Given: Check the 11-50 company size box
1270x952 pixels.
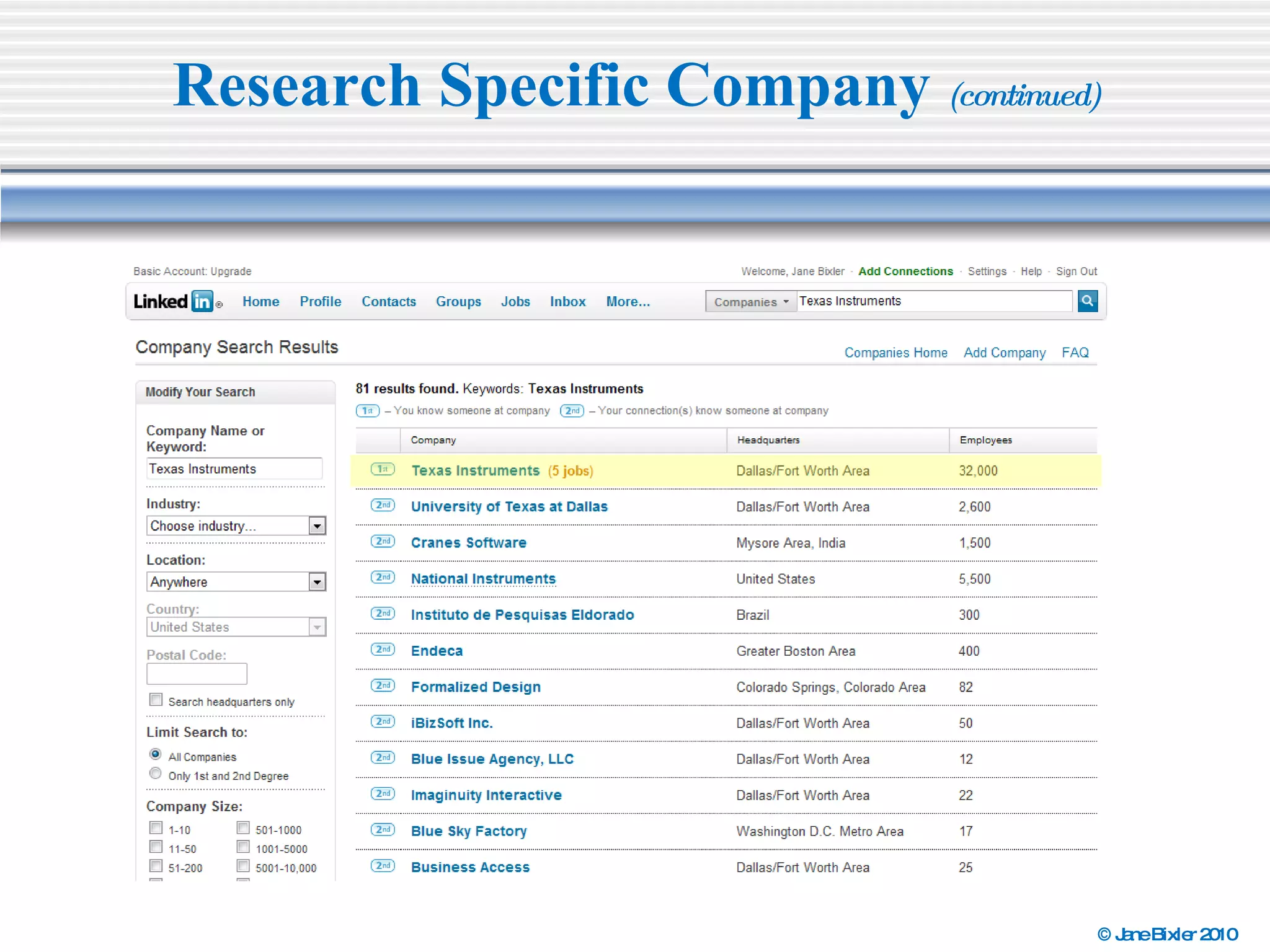Looking at the screenshot, I should tap(156, 847).
